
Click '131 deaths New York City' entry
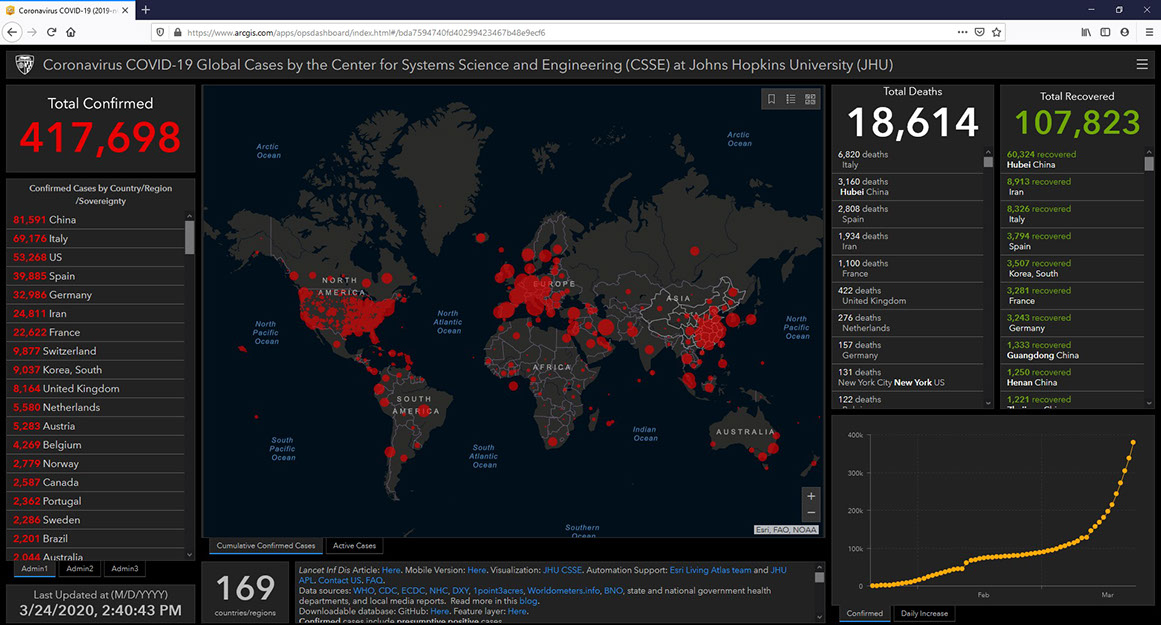tap(908, 378)
